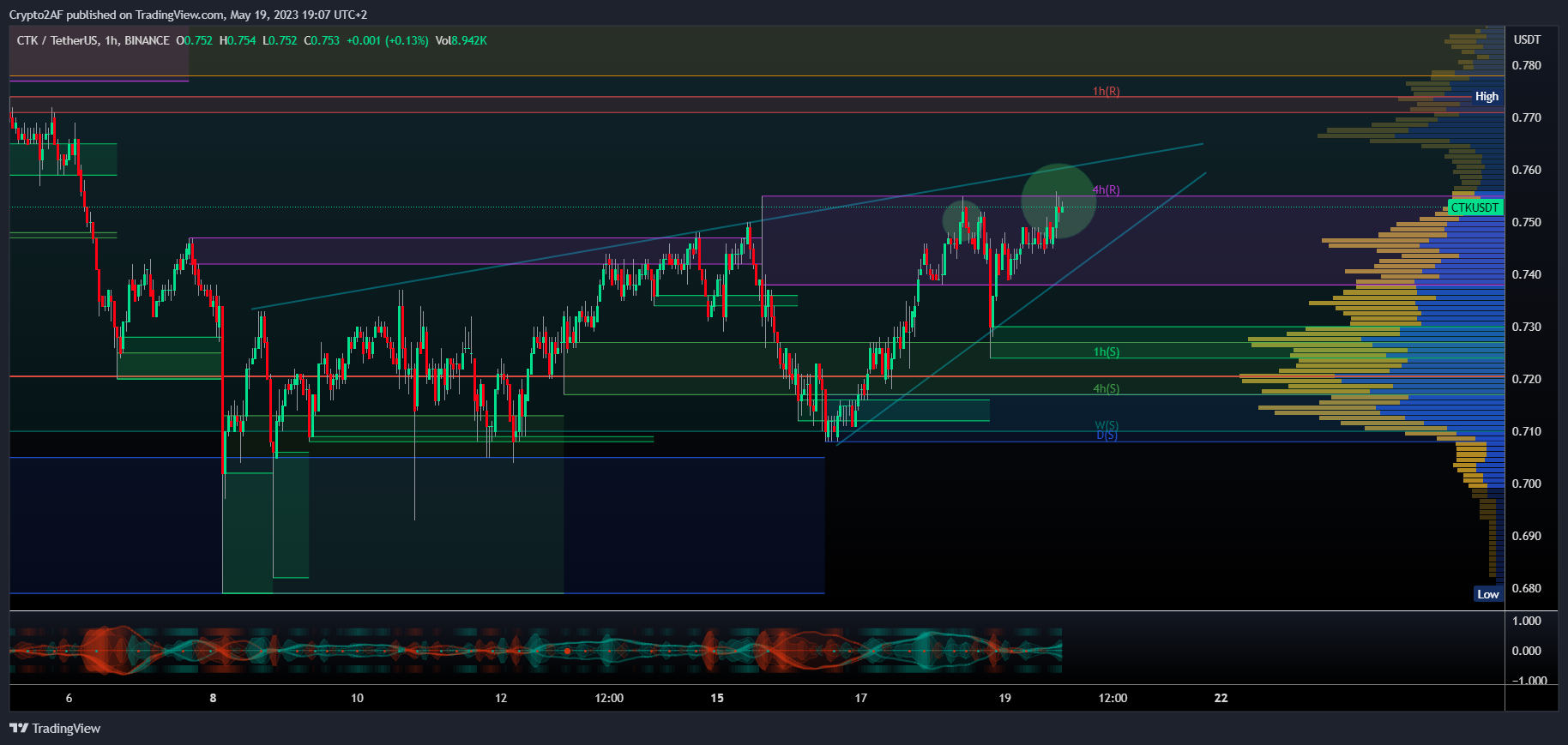Select date 15 on the time axis
This screenshot has height=745, width=1568.
(x=717, y=698)
